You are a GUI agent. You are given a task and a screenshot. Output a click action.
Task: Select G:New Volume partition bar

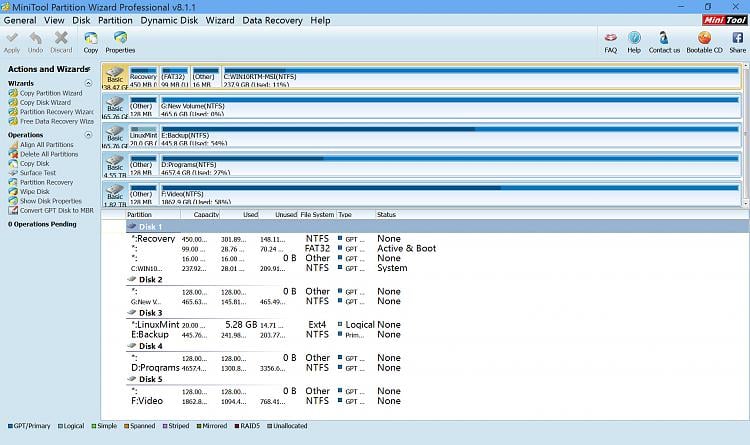pos(450,106)
